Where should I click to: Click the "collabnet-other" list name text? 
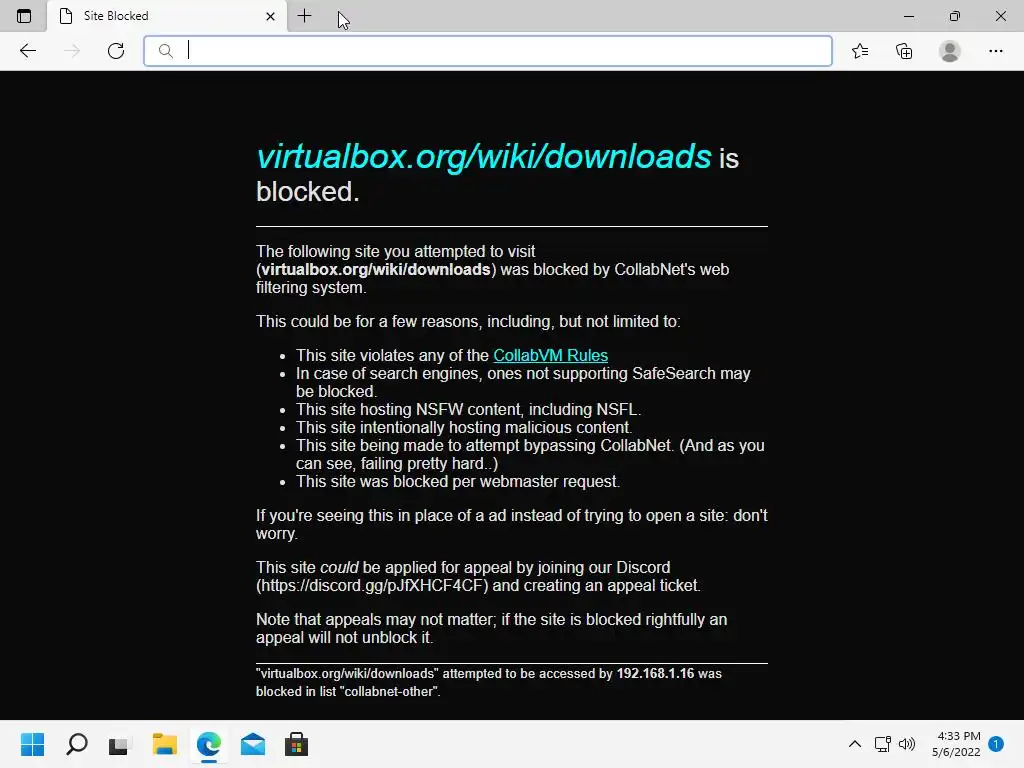click(389, 692)
